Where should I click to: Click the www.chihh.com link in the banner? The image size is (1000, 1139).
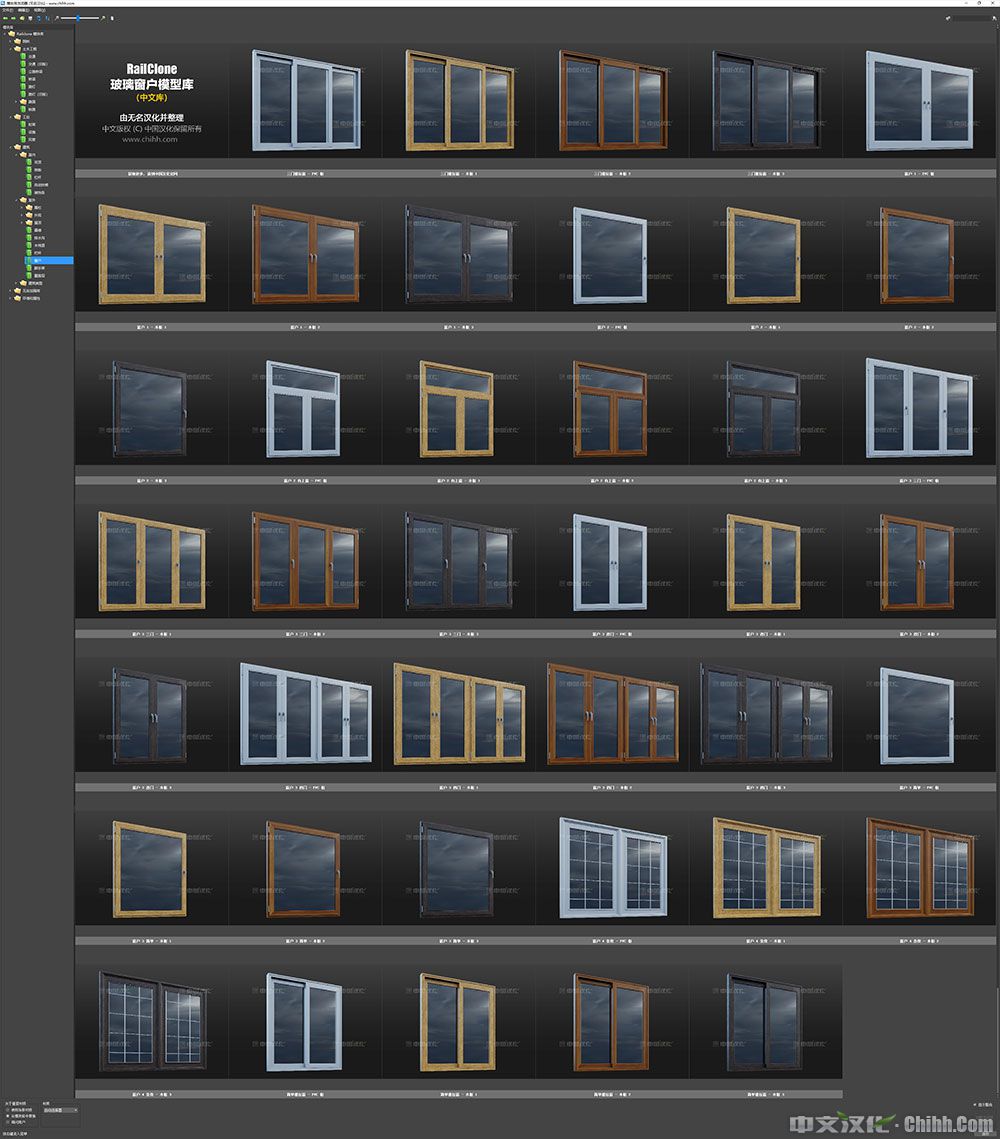click(x=150, y=139)
